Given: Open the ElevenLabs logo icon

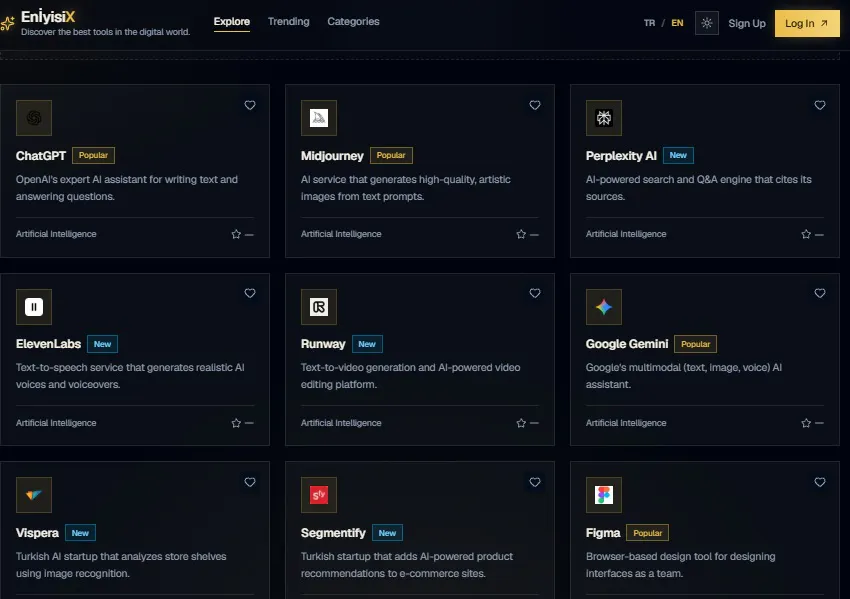Looking at the screenshot, I should (x=34, y=307).
